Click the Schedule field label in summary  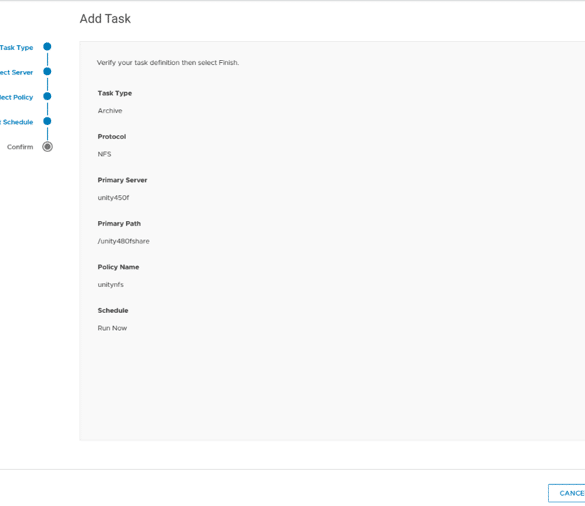(113, 310)
